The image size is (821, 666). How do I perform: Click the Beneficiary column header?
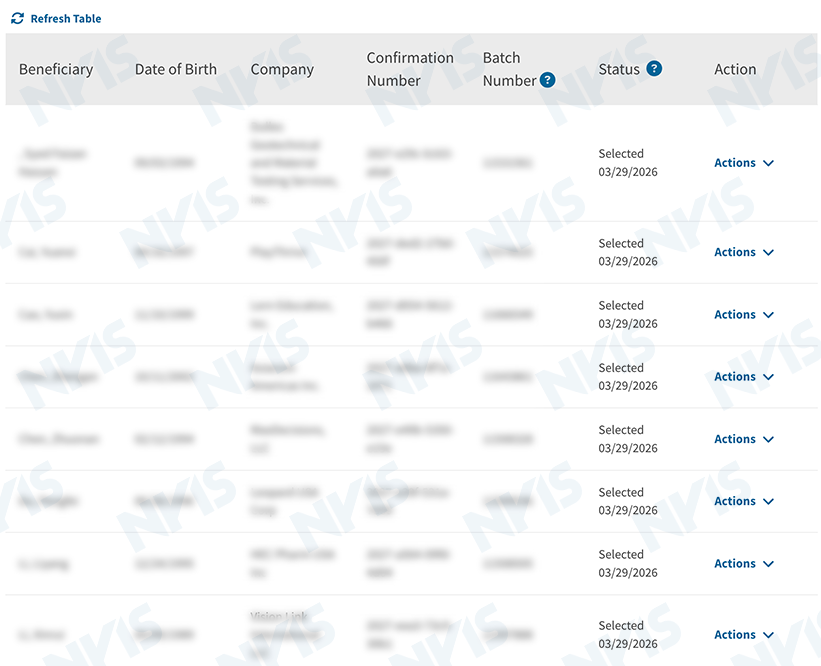tap(56, 70)
